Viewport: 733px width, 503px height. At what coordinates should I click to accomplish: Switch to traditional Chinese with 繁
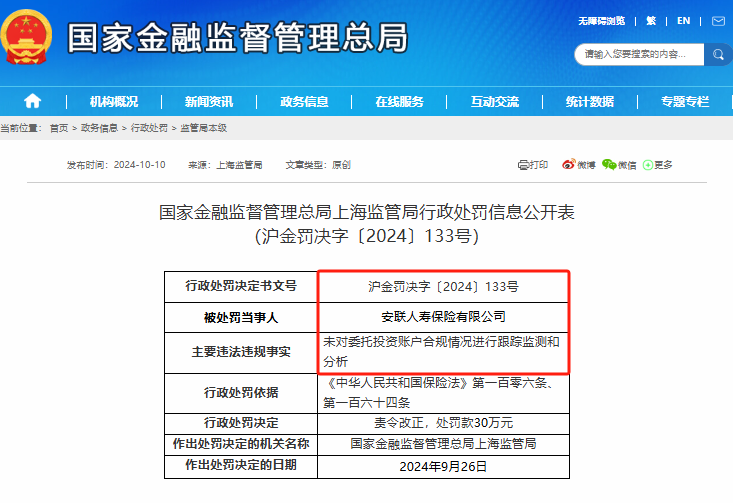(651, 20)
